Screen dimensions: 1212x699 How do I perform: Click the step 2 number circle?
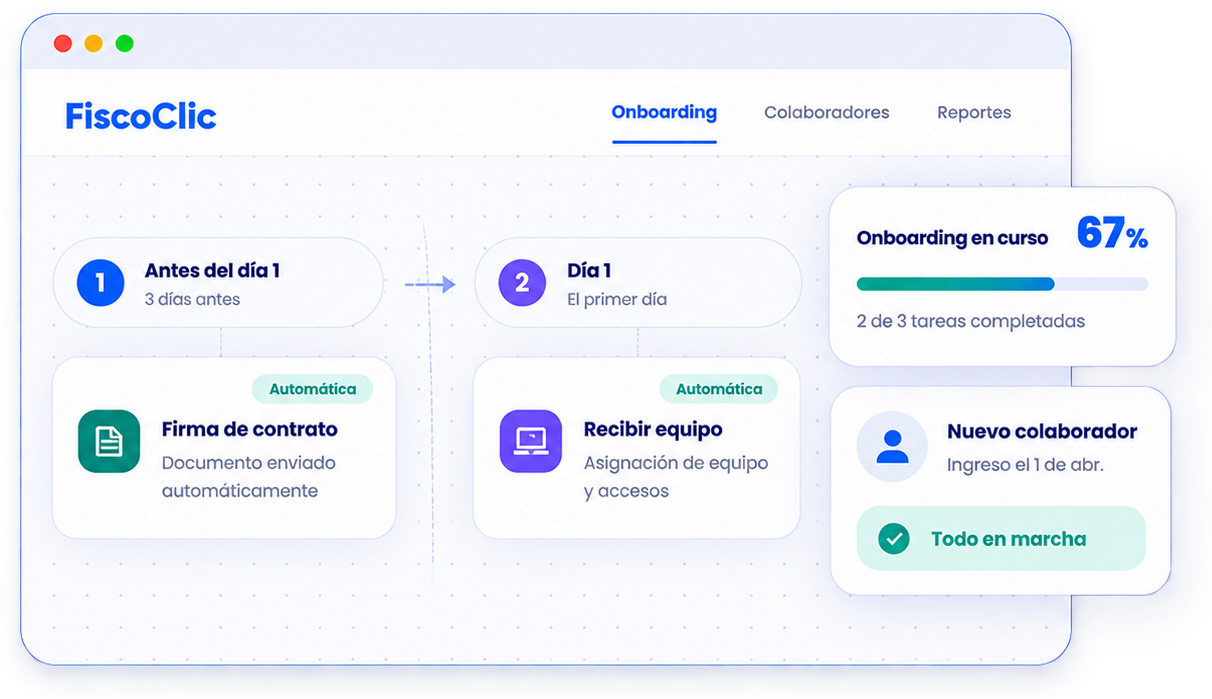[x=522, y=283]
